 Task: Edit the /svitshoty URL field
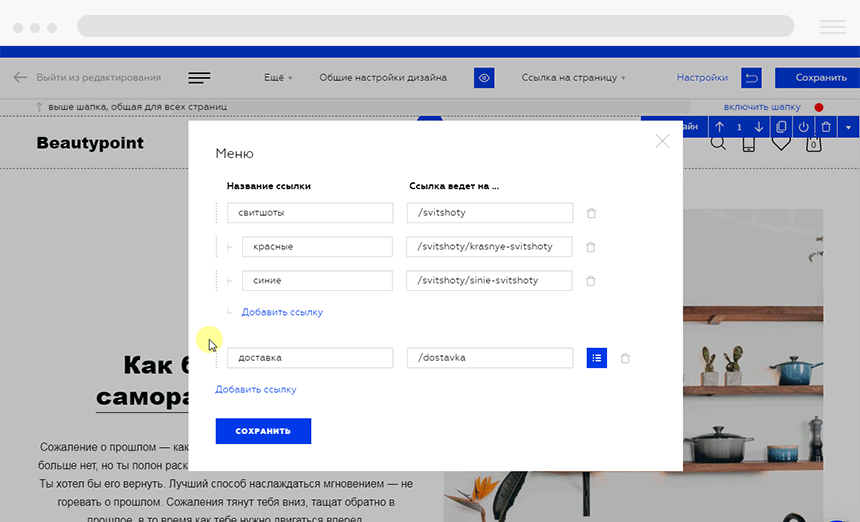click(490, 213)
